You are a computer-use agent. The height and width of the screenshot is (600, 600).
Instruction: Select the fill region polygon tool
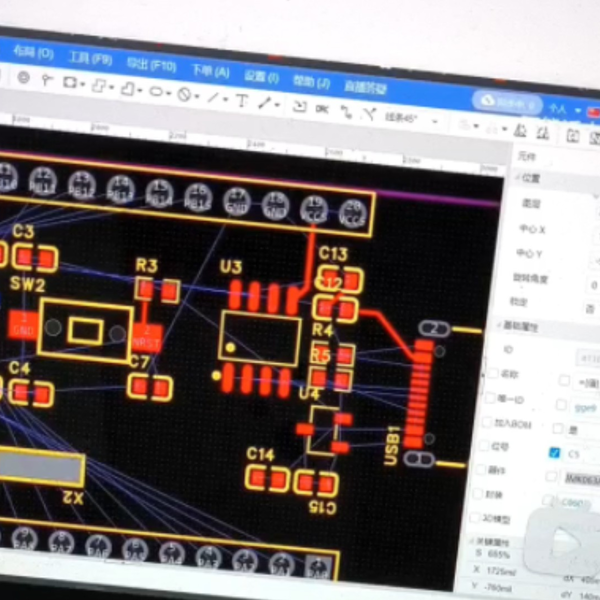[x=98, y=85]
